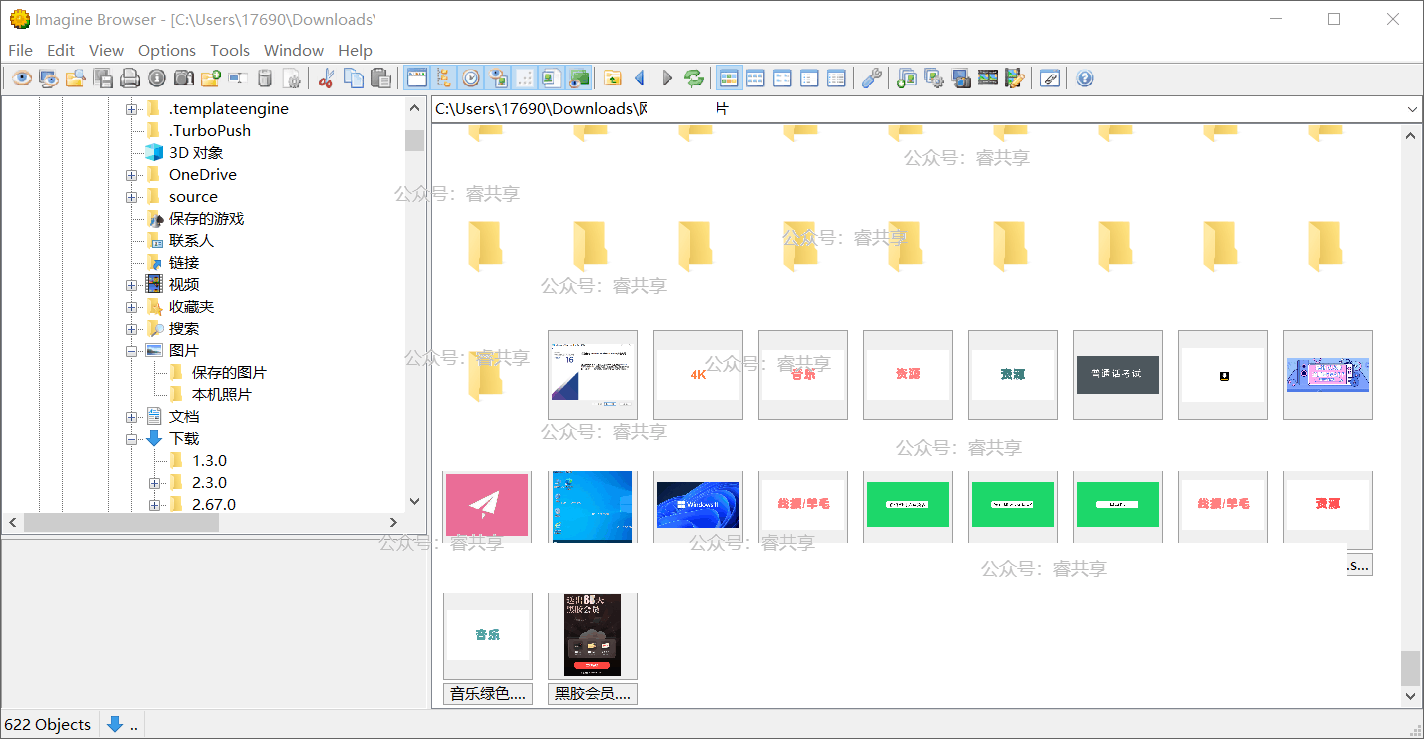
Task: Collapse the 图片 folder node
Action: coord(131,351)
